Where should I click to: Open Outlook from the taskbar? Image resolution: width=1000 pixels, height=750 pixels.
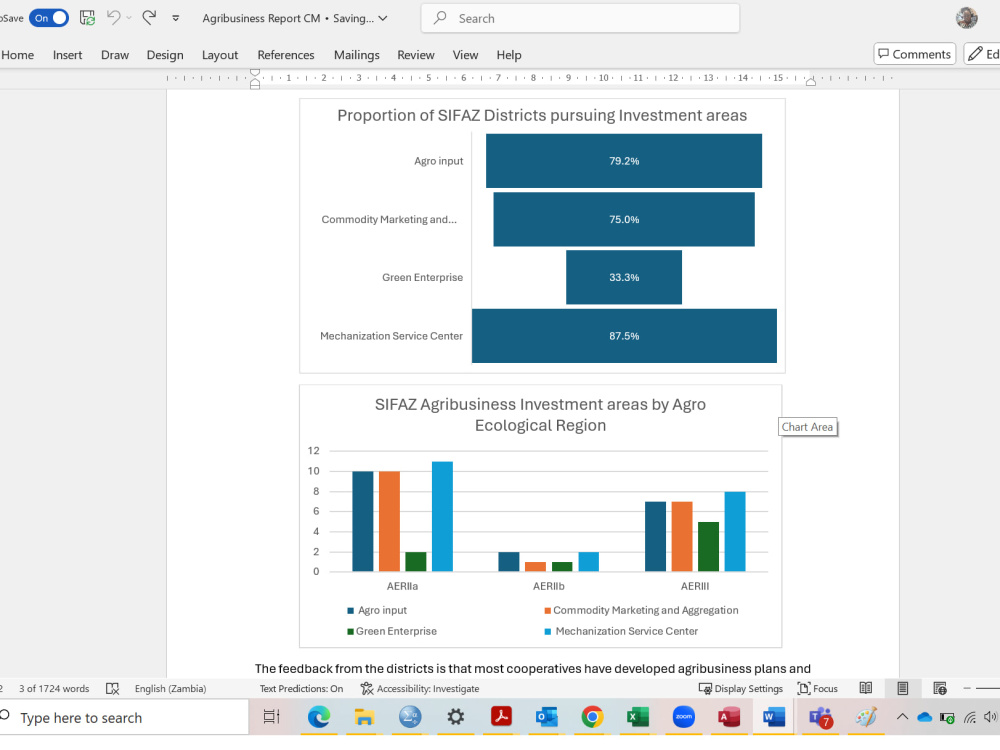click(x=547, y=717)
